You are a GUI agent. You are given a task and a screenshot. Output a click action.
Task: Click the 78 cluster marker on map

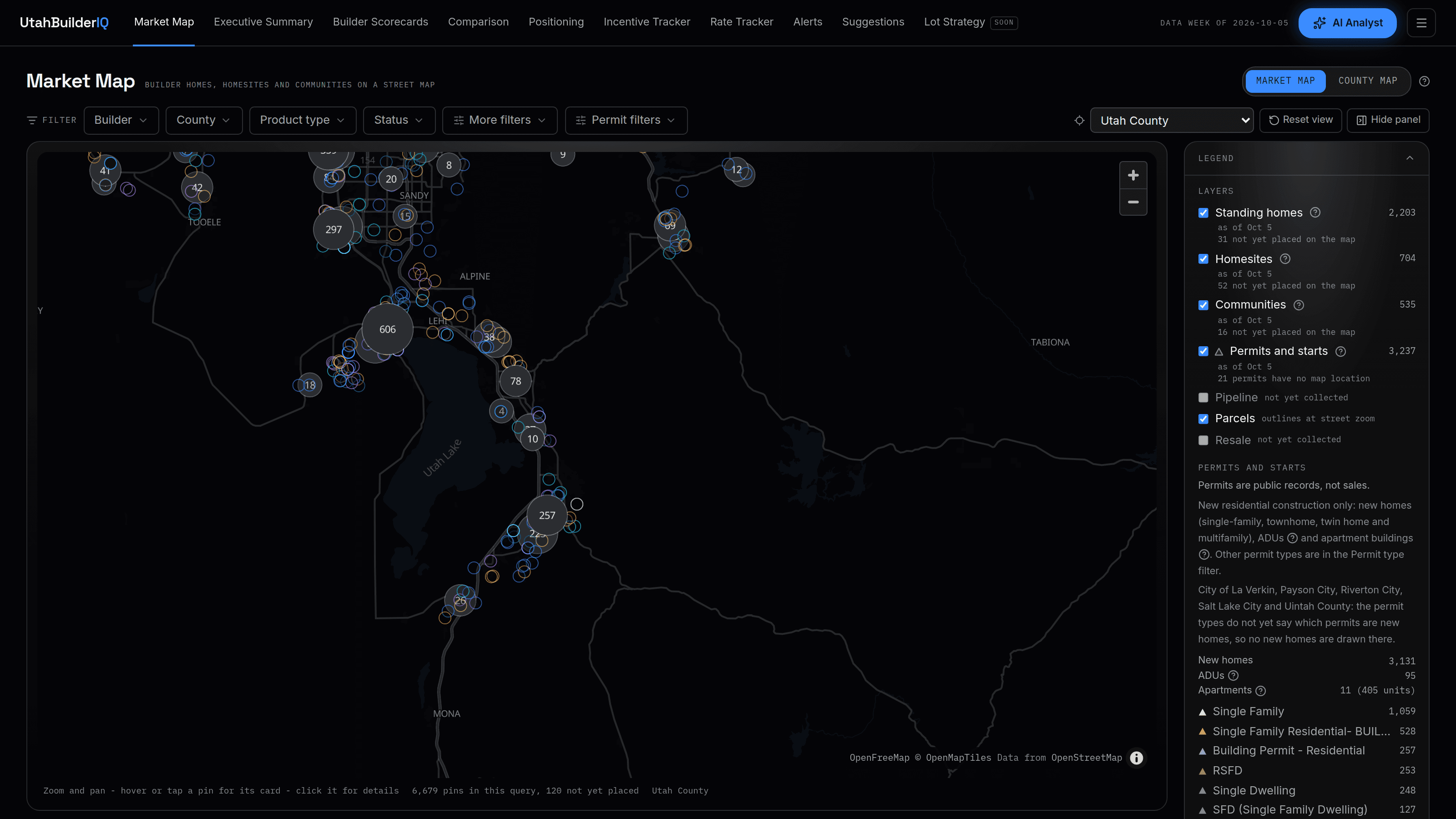coord(516,382)
